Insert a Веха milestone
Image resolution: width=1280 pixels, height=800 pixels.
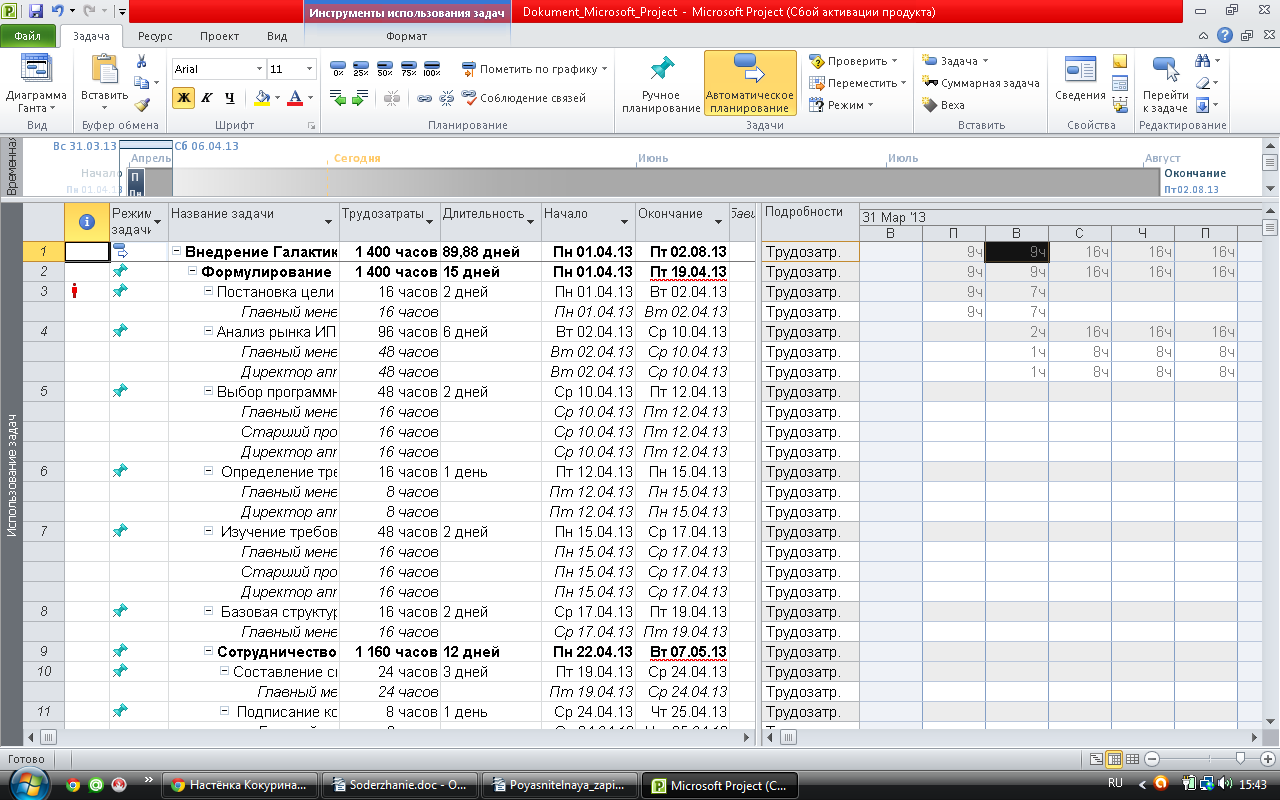coord(943,104)
